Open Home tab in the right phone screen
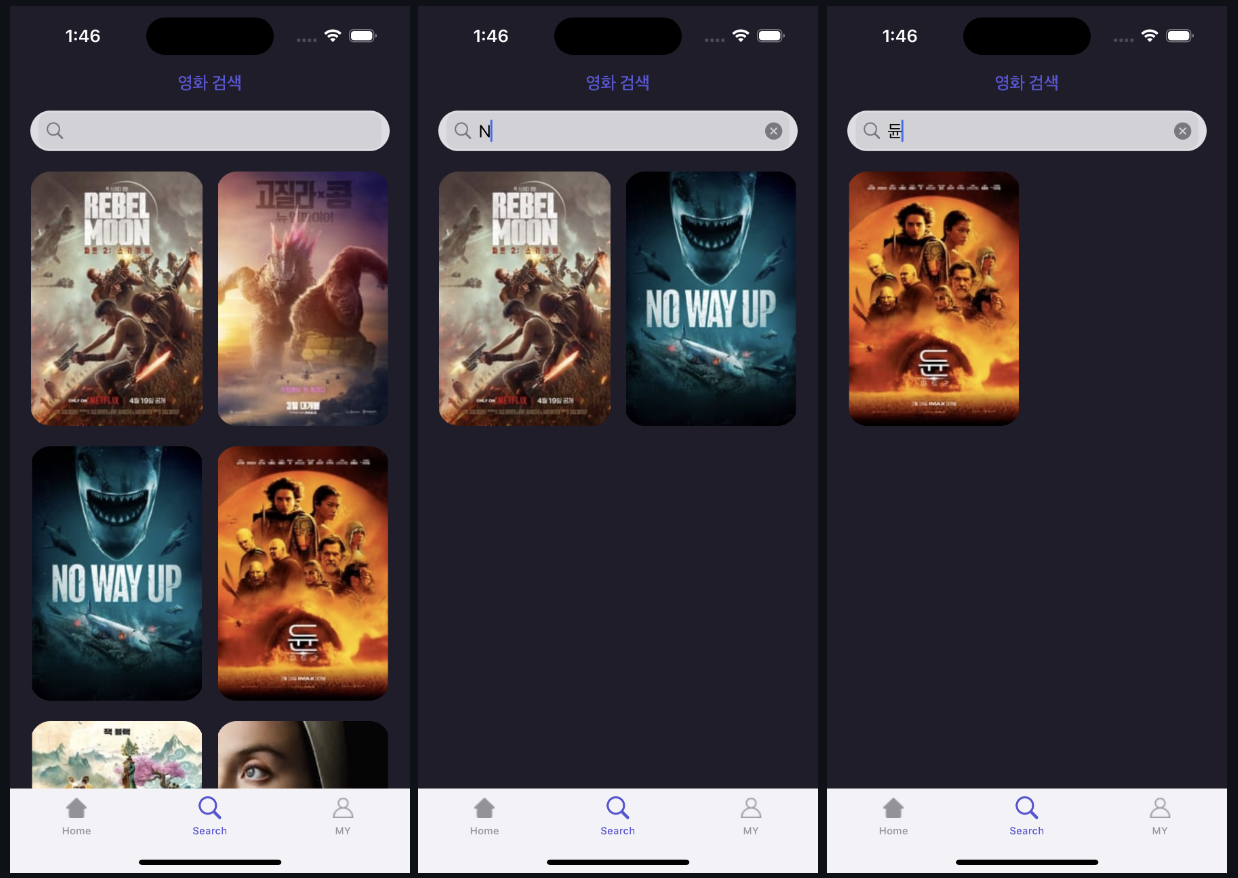The image size is (1238, 878). (x=893, y=816)
